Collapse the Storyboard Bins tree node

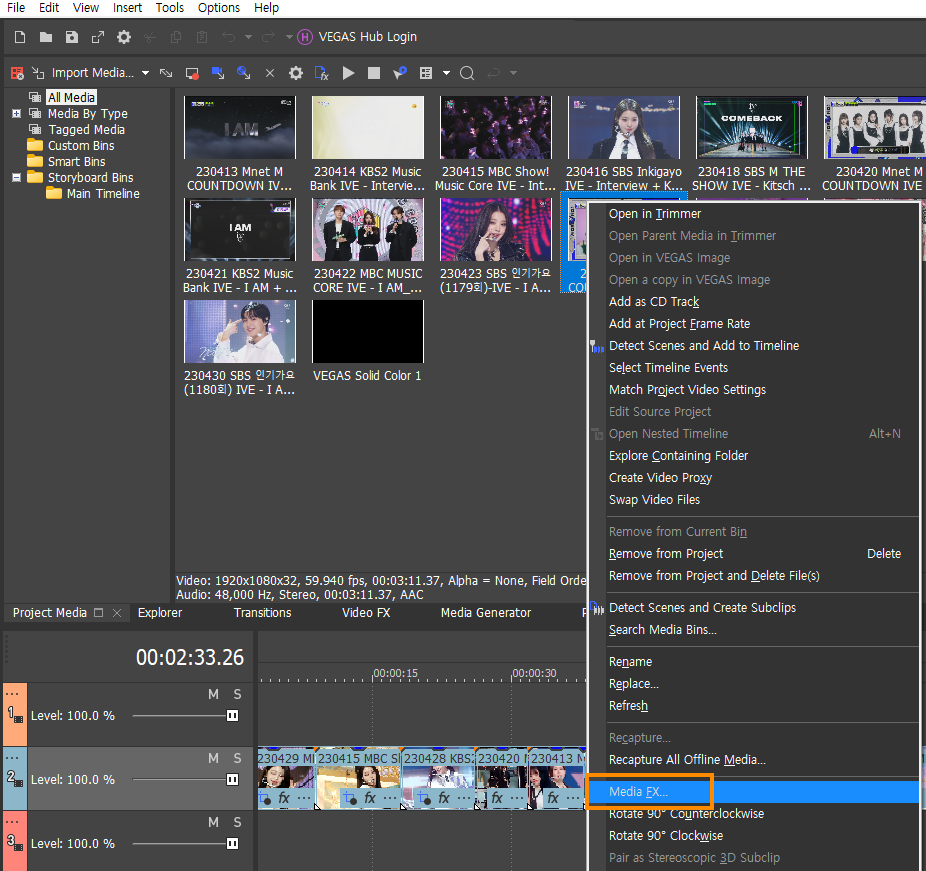coord(17,177)
